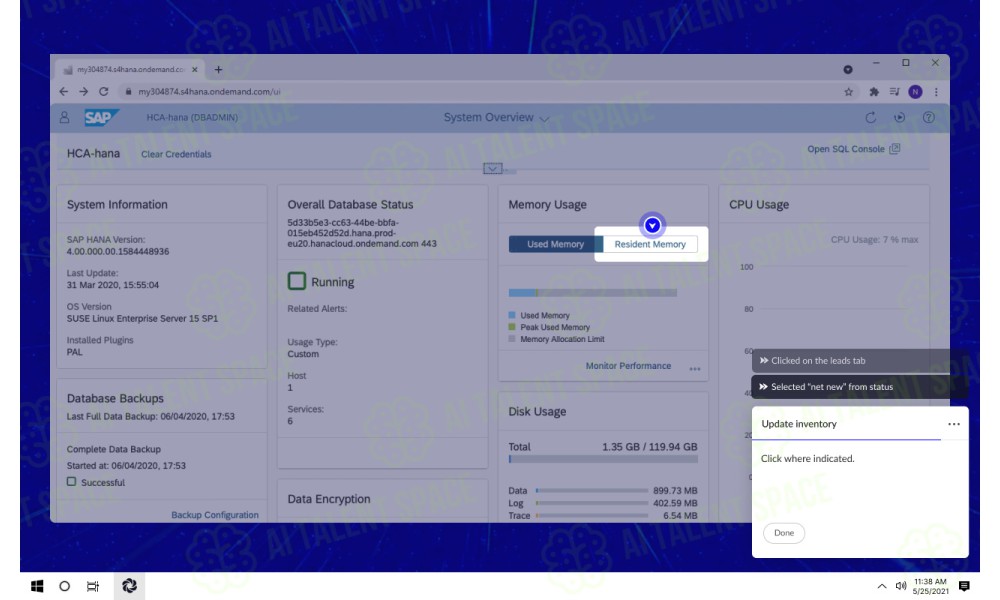Click the Data disk usage bar
The height and width of the screenshot is (600, 1000).
(592, 490)
